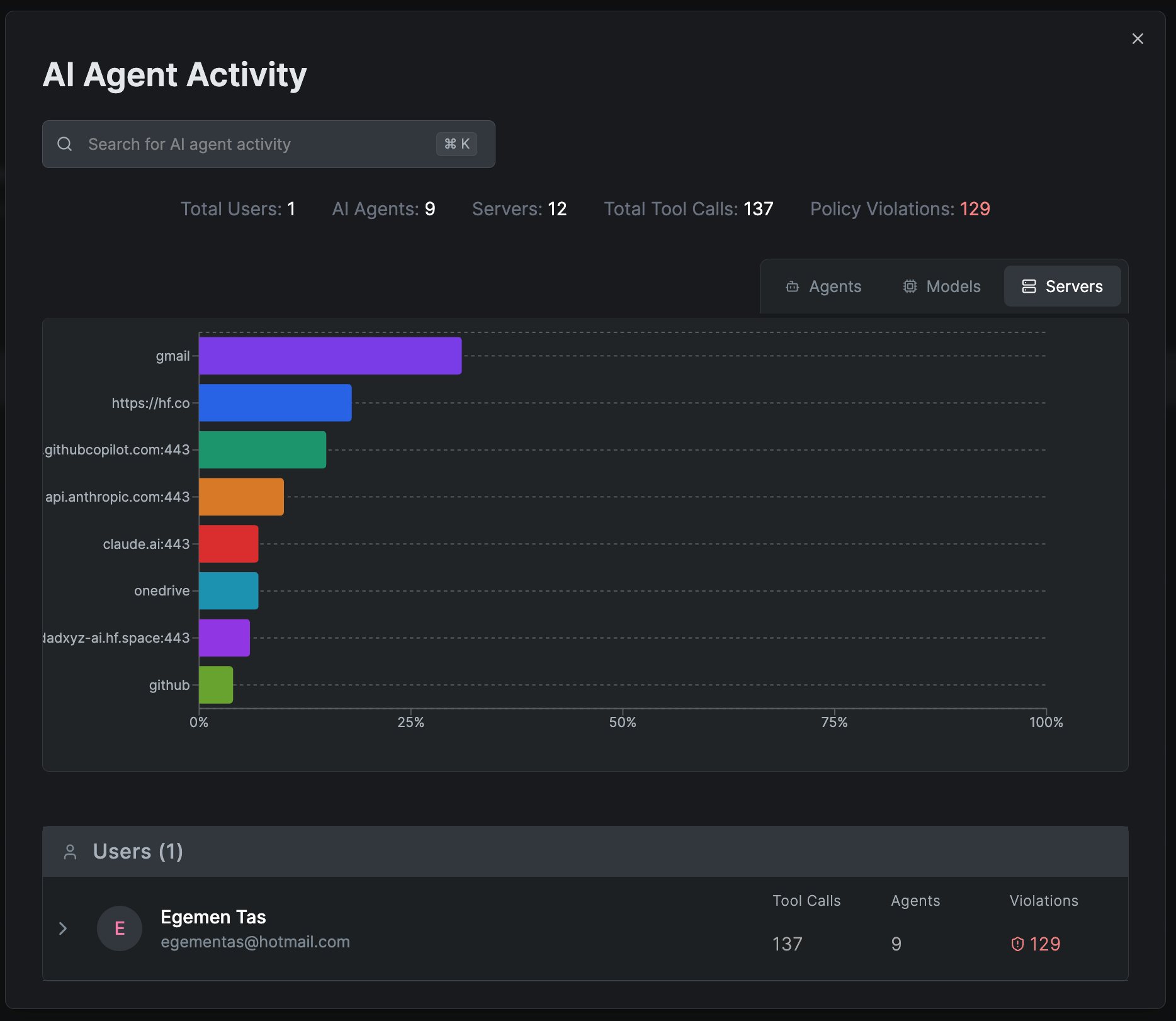Click the blue https://hf.co bar
Viewport: 1176px width, 1021px height.
click(x=275, y=403)
